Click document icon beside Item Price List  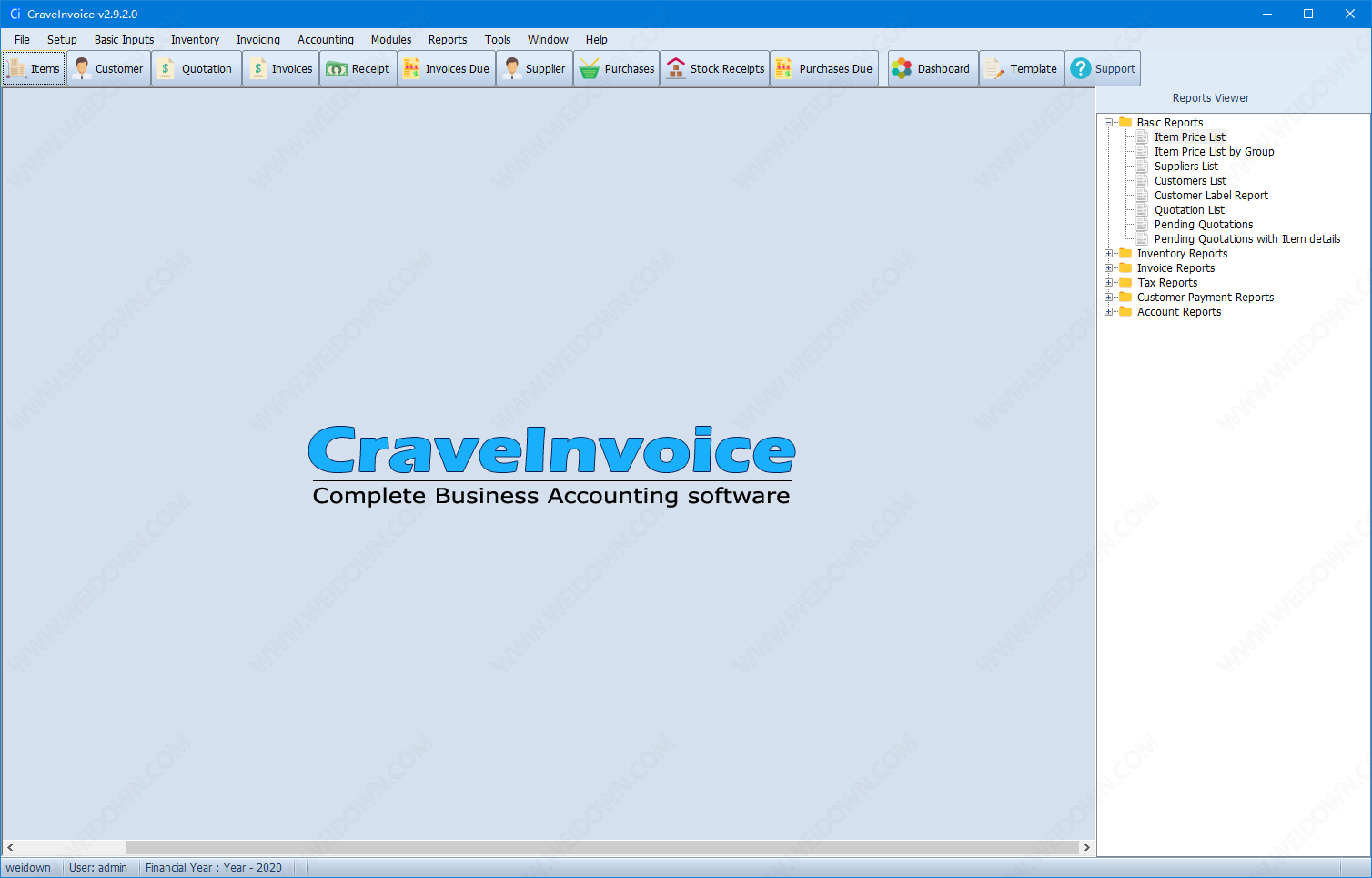1142,137
